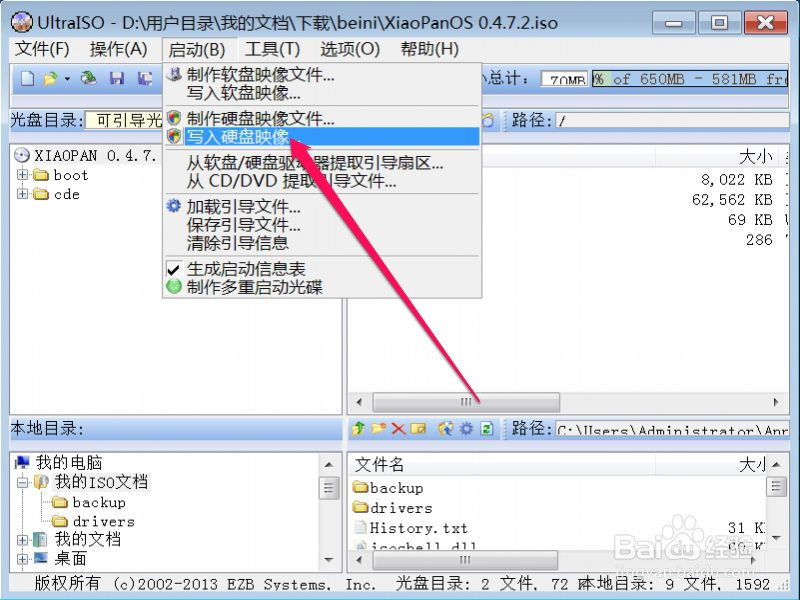Open the 启动(B) menu

(197, 49)
